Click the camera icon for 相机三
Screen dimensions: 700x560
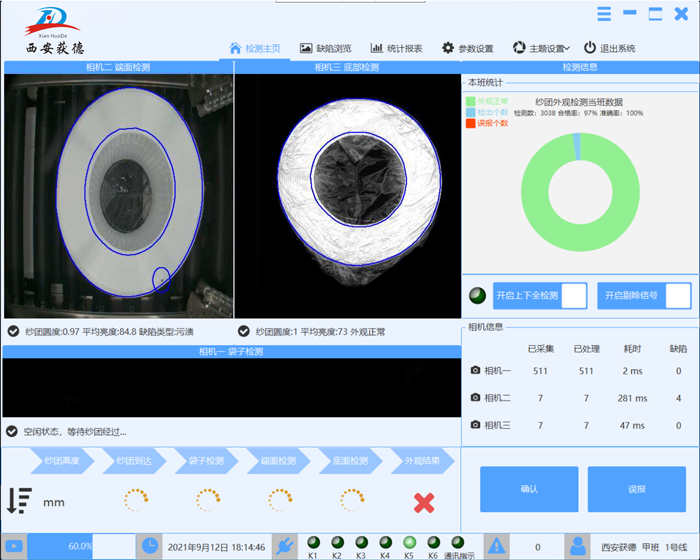point(476,425)
